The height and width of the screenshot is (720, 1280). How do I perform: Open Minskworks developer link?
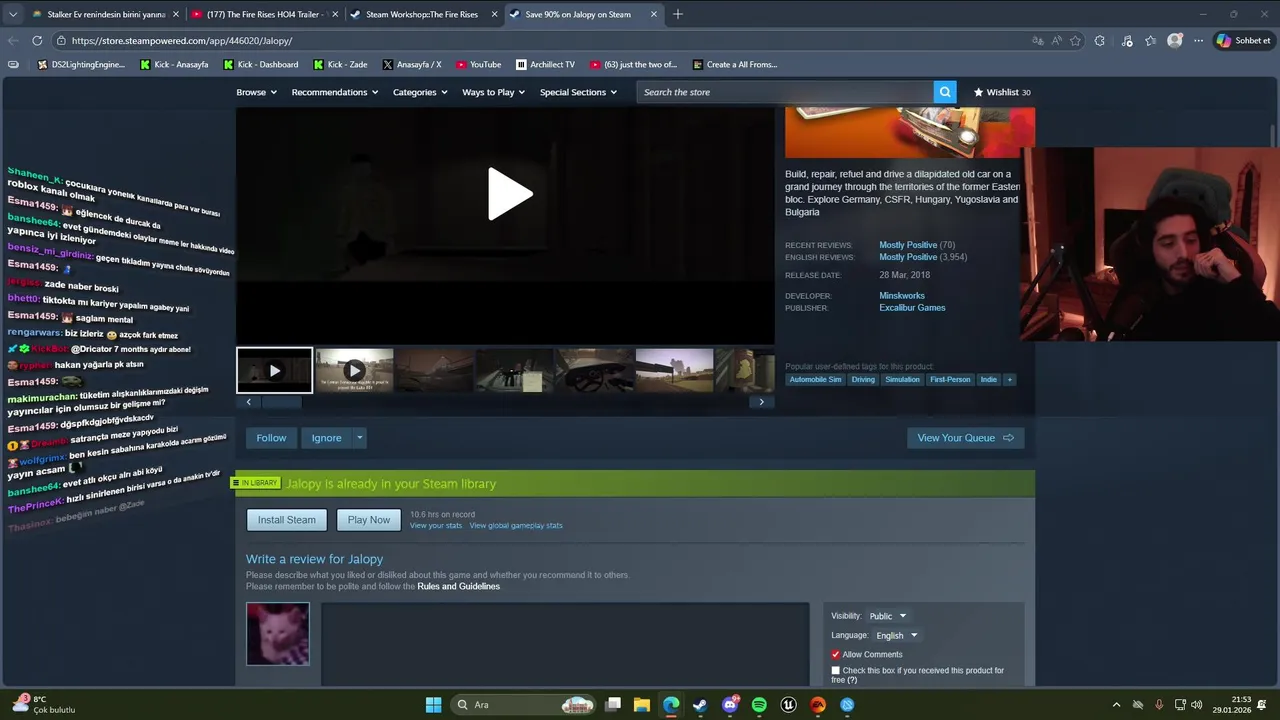tap(902, 296)
